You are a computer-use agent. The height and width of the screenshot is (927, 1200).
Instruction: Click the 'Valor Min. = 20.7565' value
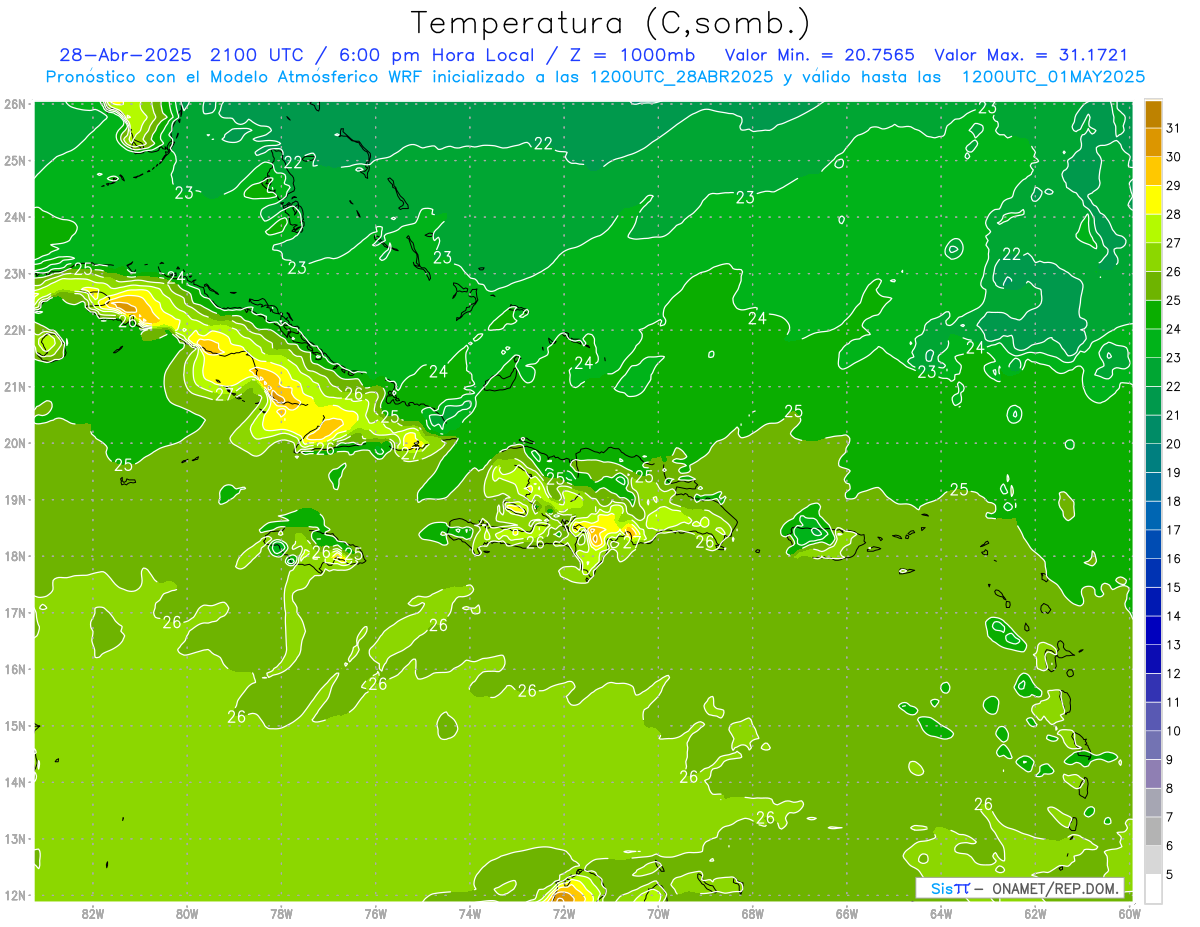click(819, 55)
